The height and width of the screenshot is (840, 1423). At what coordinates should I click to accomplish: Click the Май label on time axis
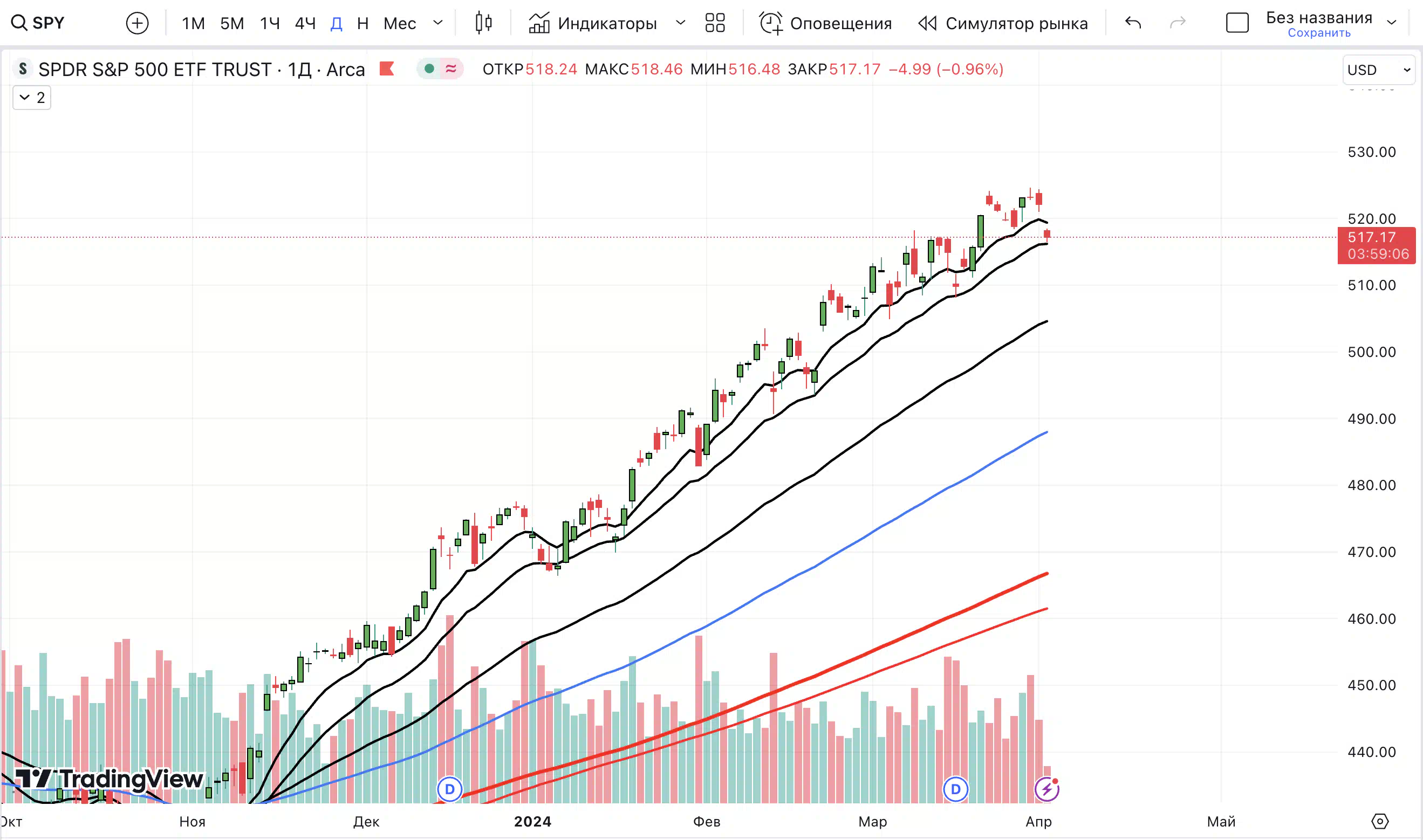(1221, 821)
